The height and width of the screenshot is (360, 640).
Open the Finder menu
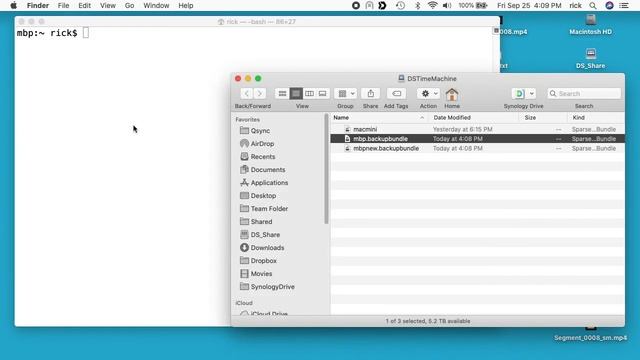tap(38, 6)
